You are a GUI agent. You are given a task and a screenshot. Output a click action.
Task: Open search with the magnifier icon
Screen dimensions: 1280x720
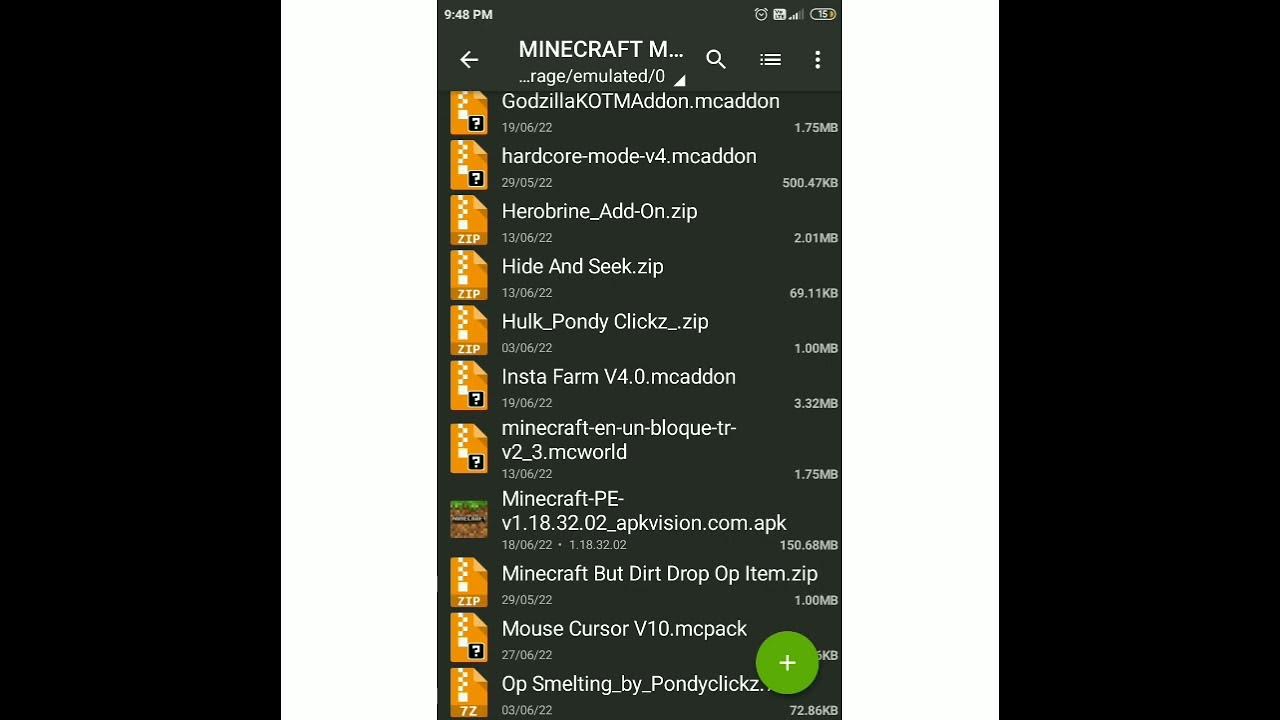tap(716, 60)
